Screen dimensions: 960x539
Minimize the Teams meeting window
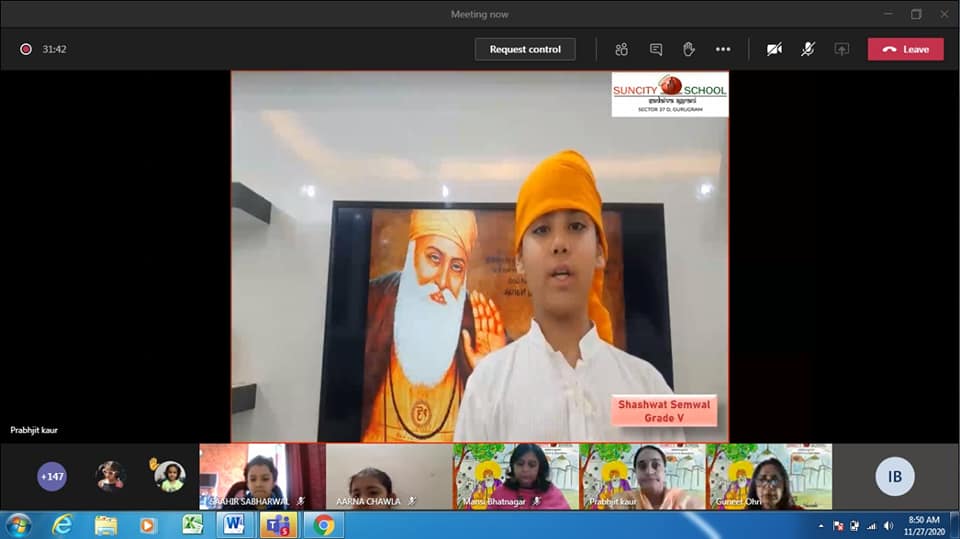888,13
